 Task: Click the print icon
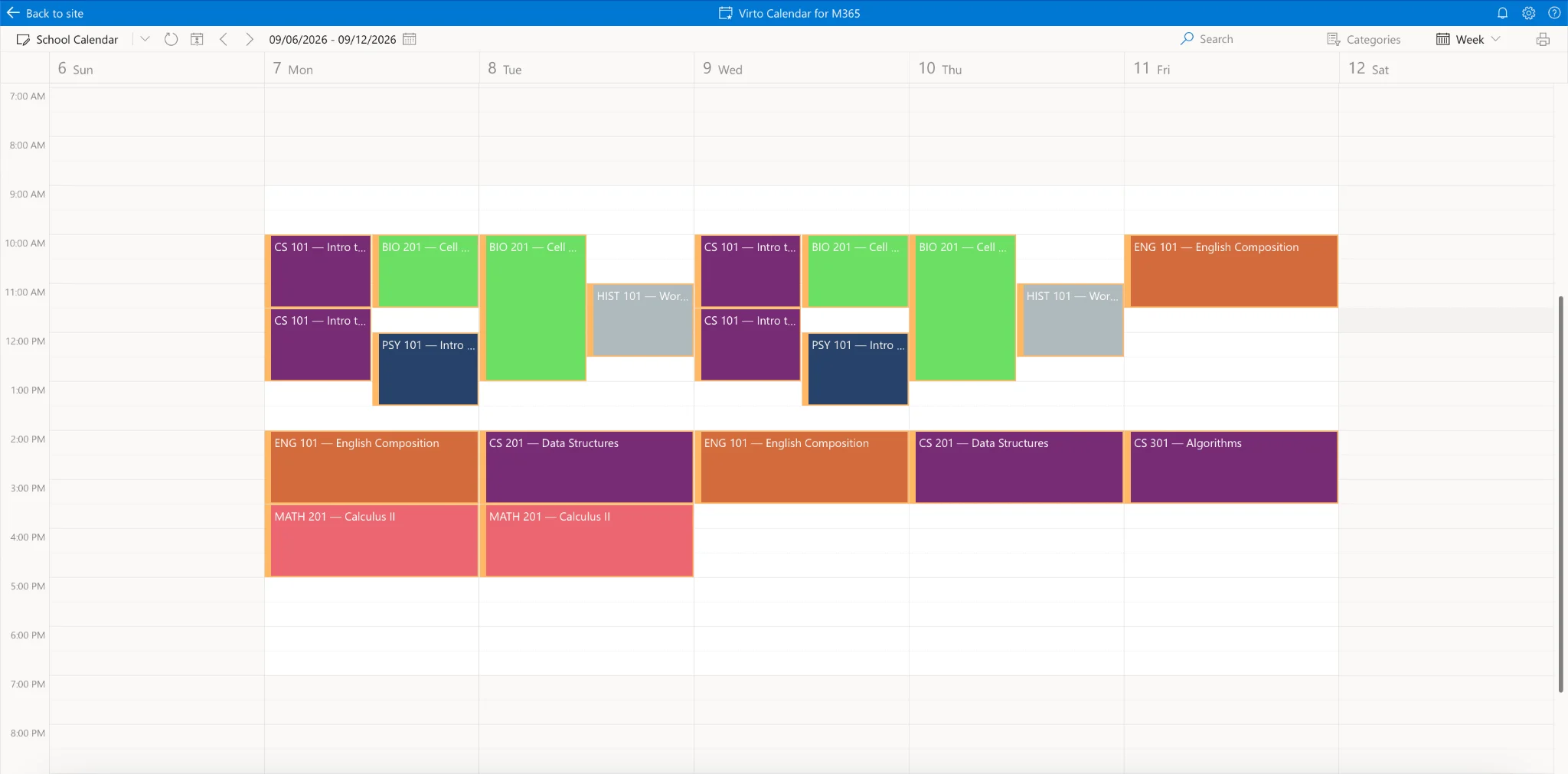tap(1543, 39)
